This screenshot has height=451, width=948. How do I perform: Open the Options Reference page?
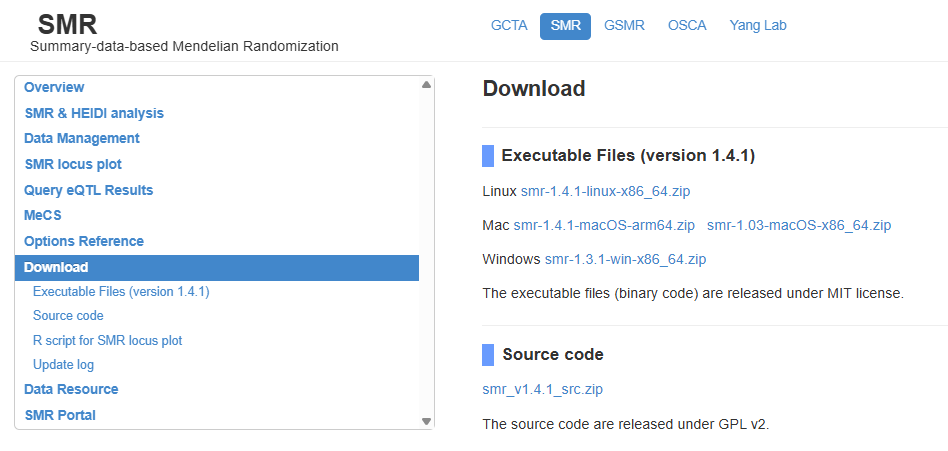[84, 241]
